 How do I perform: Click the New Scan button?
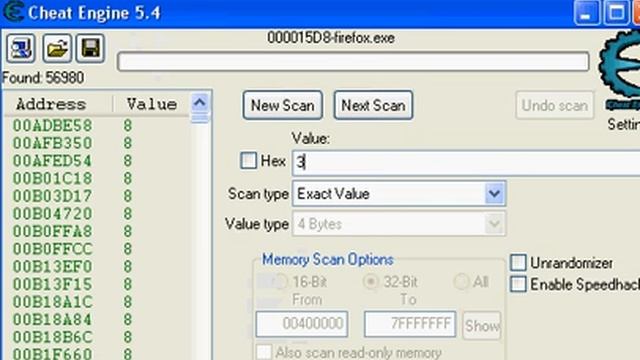pyautogui.click(x=282, y=105)
